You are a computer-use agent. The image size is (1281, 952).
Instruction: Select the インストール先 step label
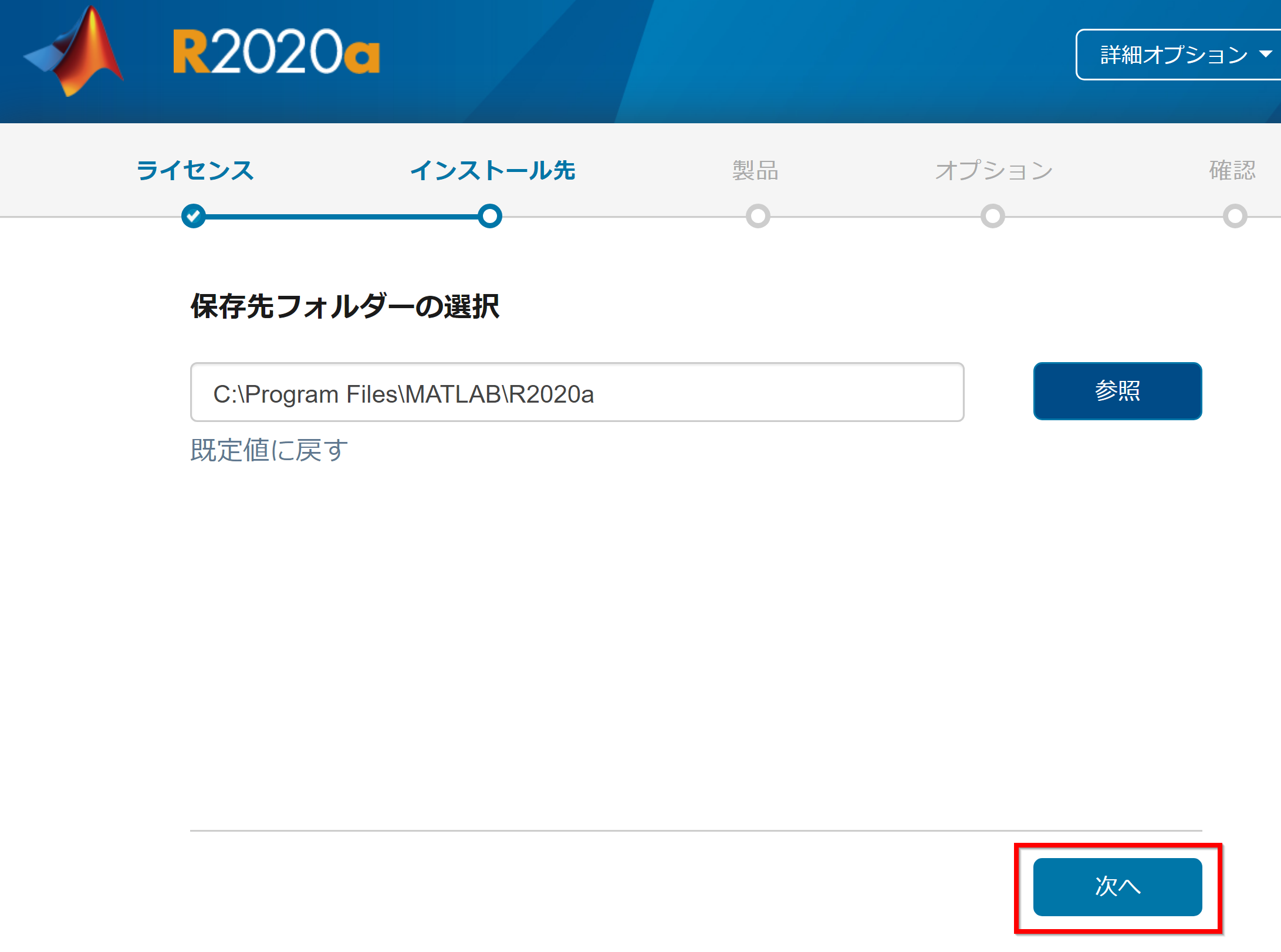(x=492, y=170)
